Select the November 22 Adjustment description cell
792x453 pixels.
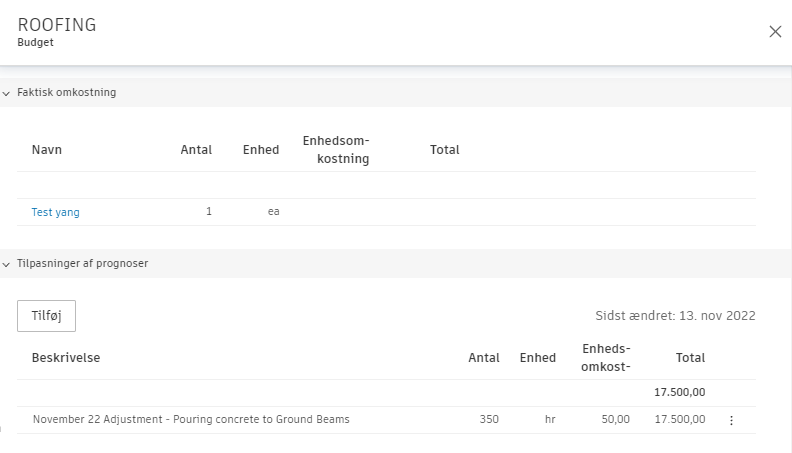[191, 420]
